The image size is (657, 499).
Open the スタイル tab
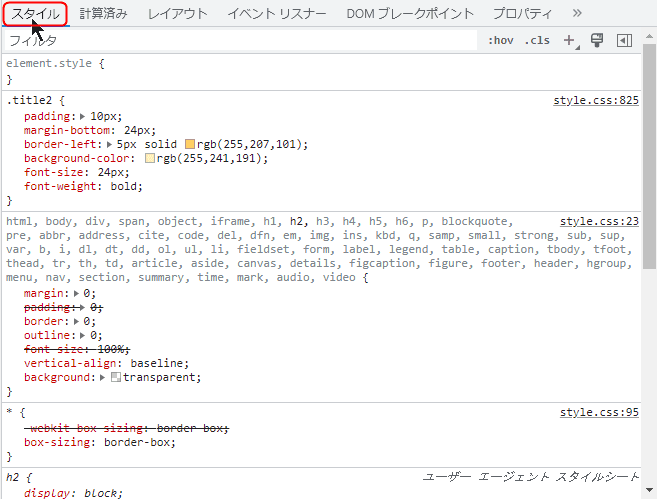[35, 14]
